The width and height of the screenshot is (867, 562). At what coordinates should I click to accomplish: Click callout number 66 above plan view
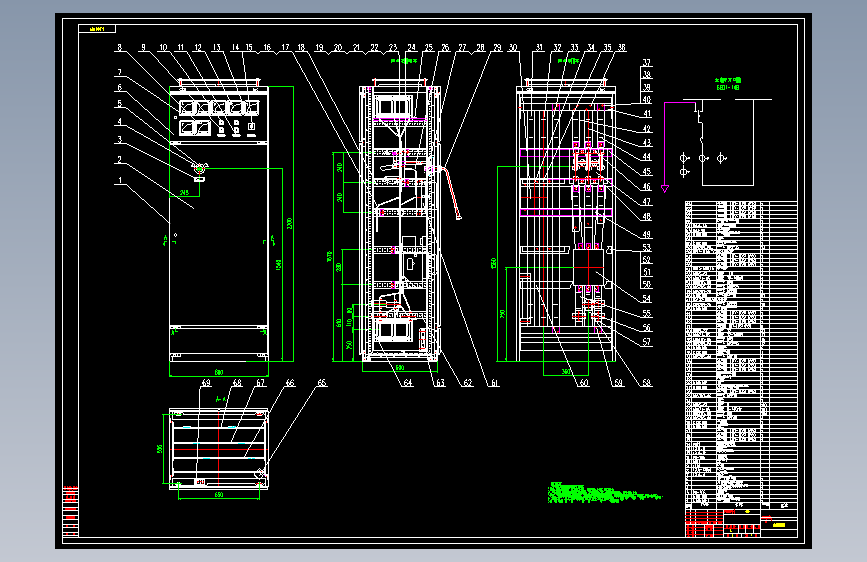point(290,383)
